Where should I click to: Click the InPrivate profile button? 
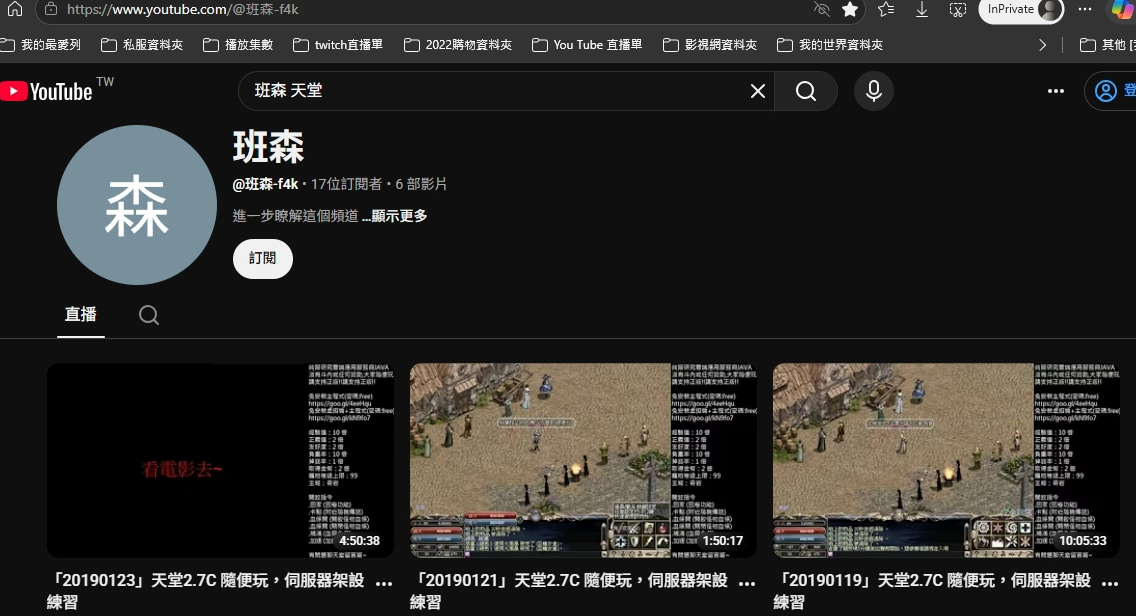[1021, 9]
